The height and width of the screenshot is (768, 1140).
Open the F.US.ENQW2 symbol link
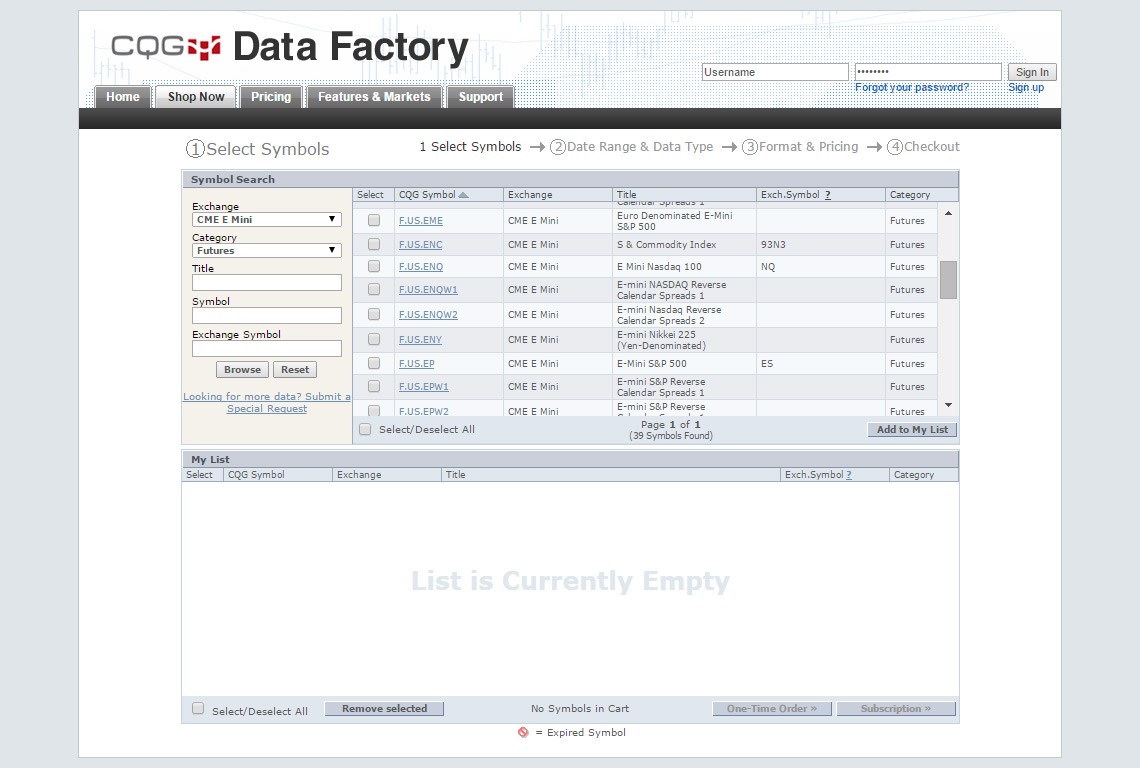click(x=428, y=314)
